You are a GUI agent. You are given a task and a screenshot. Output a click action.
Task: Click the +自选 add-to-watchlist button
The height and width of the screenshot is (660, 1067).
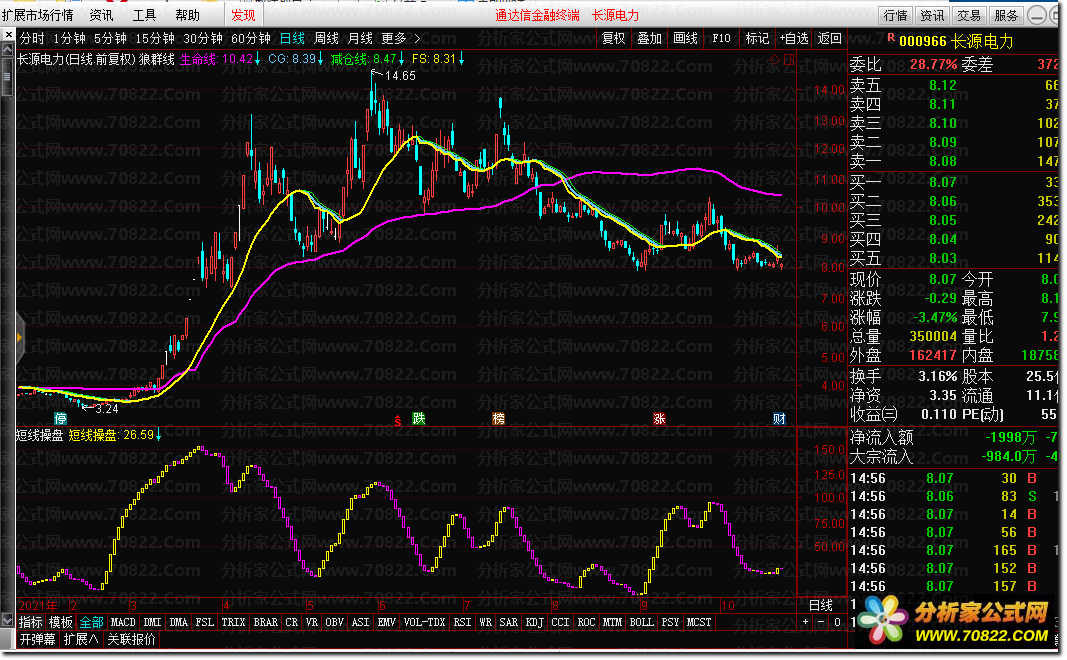[794, 38]
